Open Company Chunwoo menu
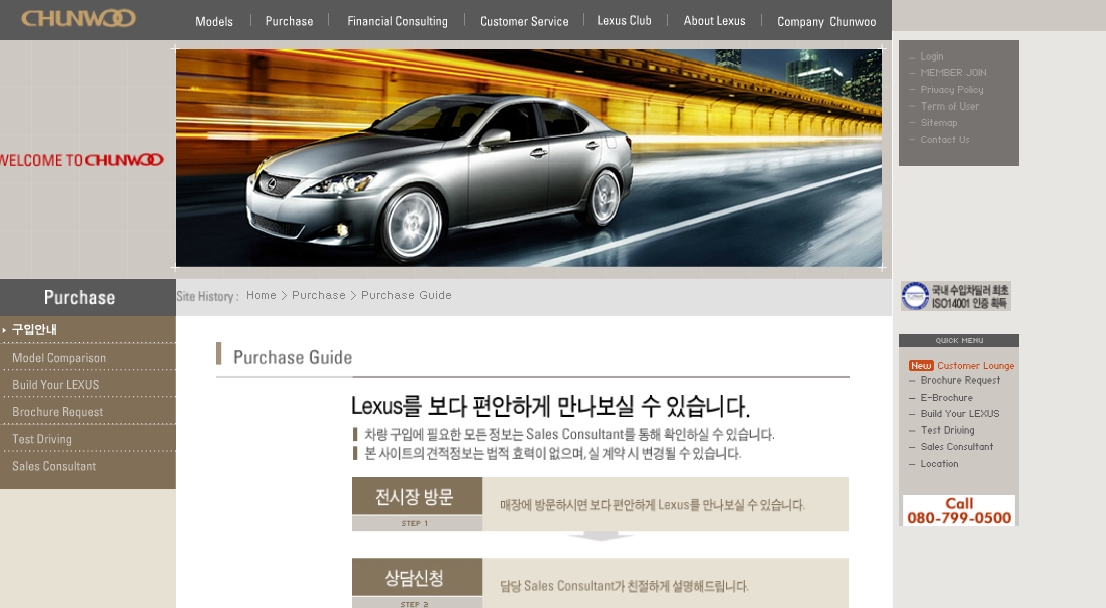The image size is (1106, 608). pos(826,21)
